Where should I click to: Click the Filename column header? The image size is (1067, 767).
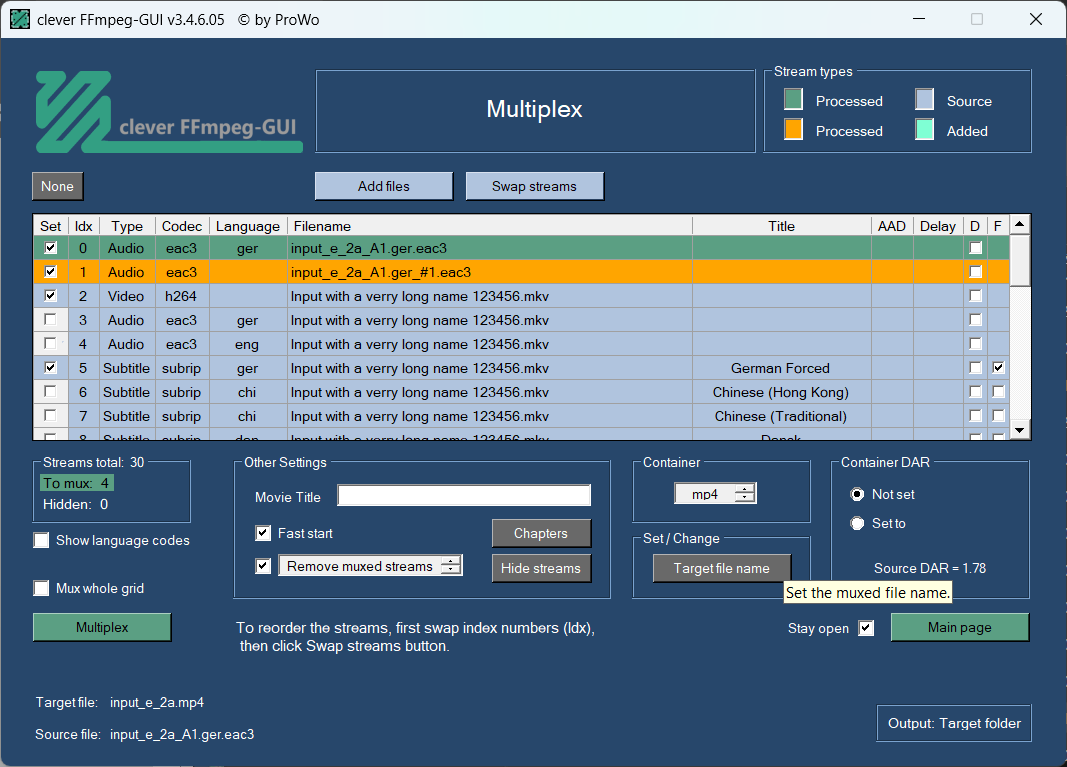tap(489, 226)
